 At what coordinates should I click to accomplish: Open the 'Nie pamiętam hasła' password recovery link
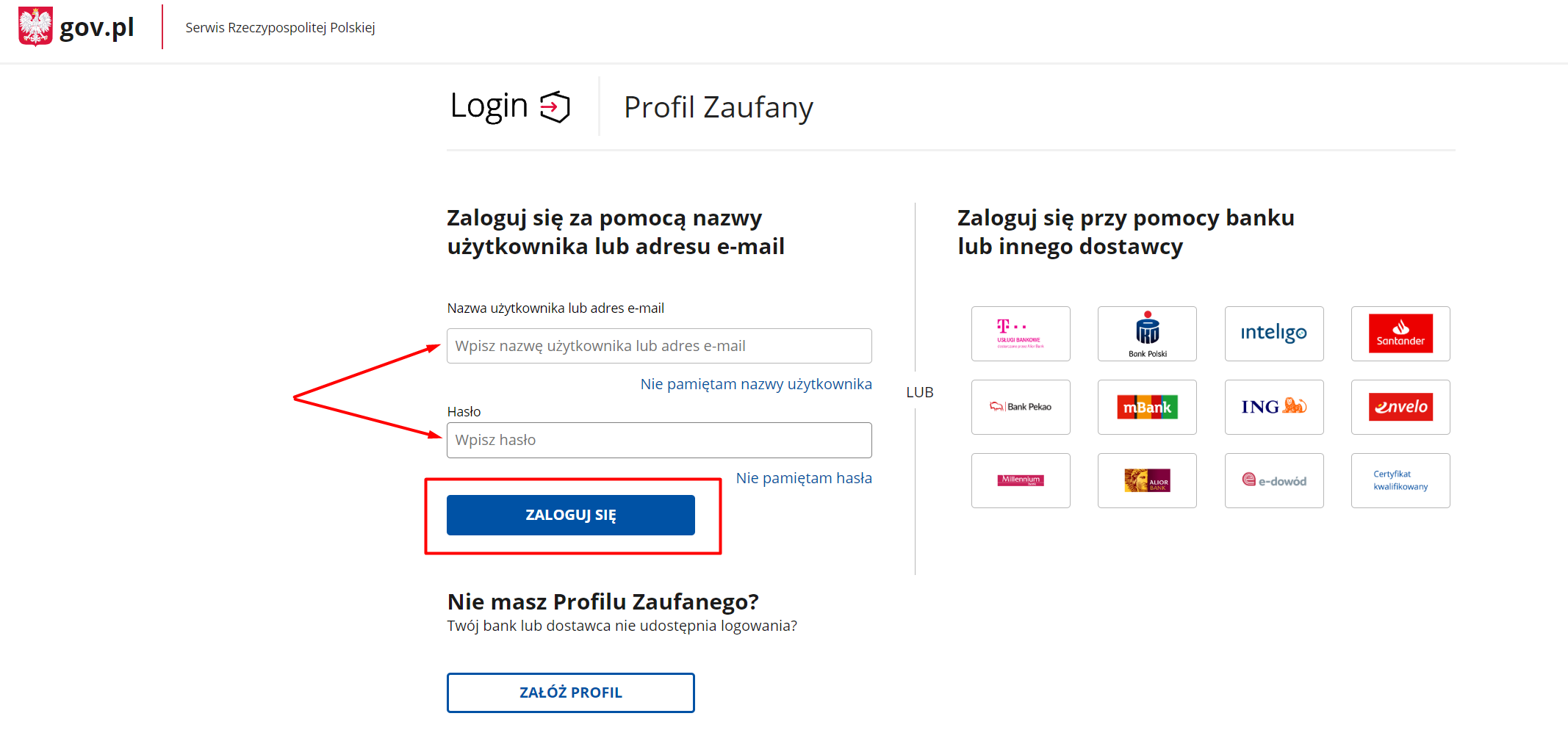coord(804,477)
